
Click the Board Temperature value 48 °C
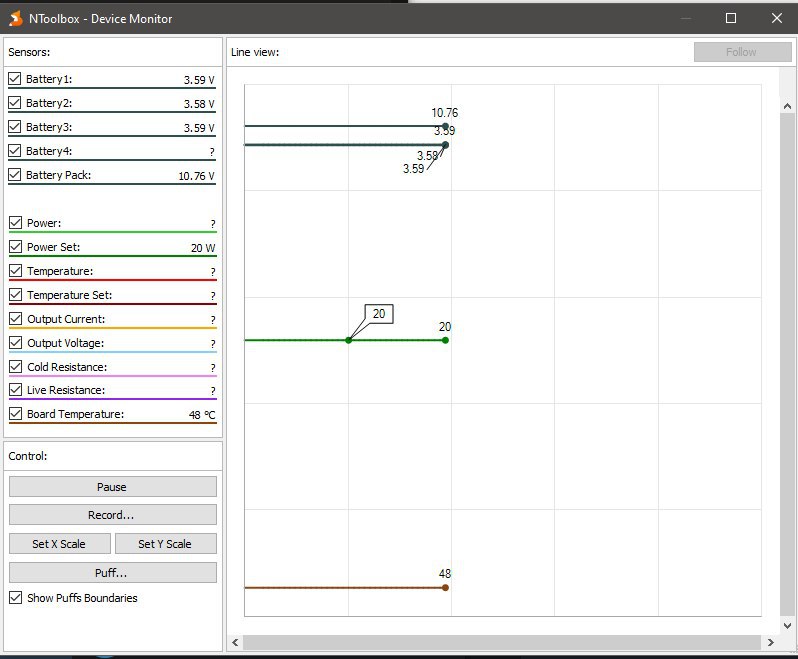click(x=202, y=415)
